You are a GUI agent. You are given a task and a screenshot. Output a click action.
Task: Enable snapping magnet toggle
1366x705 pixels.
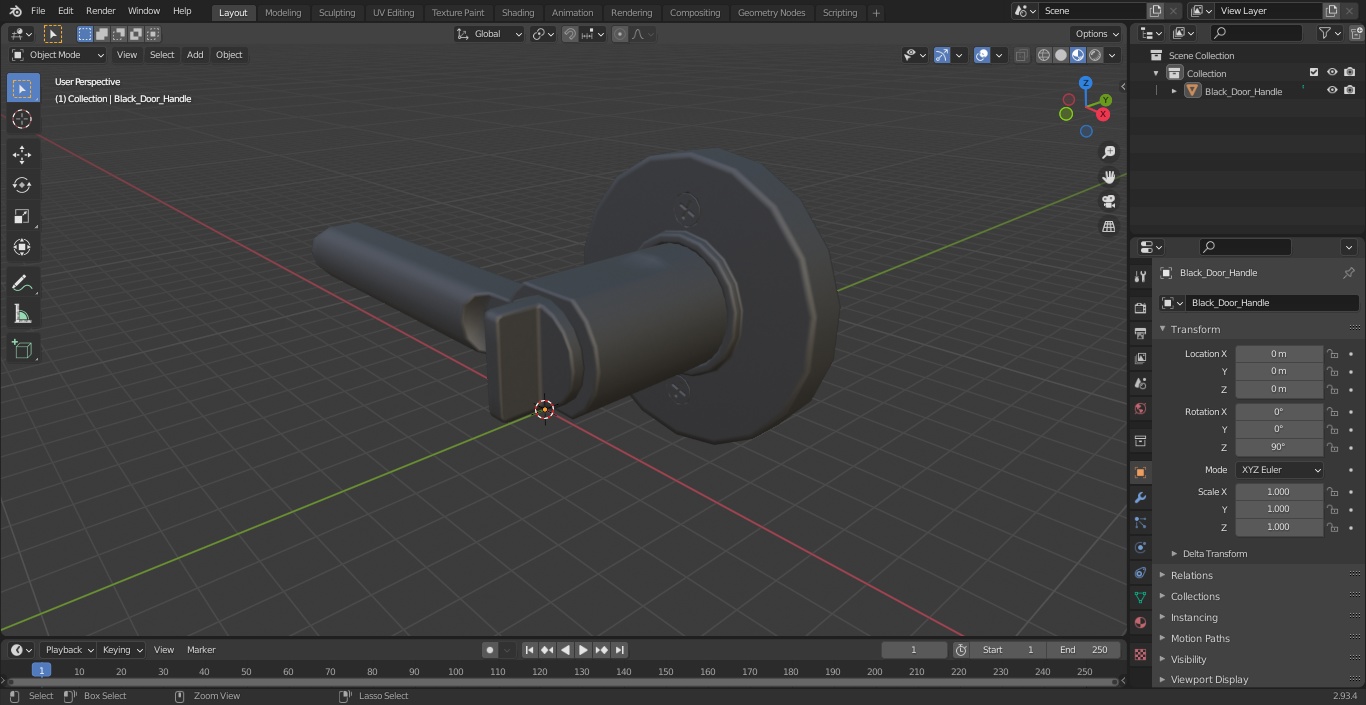(x=570, y=34)
